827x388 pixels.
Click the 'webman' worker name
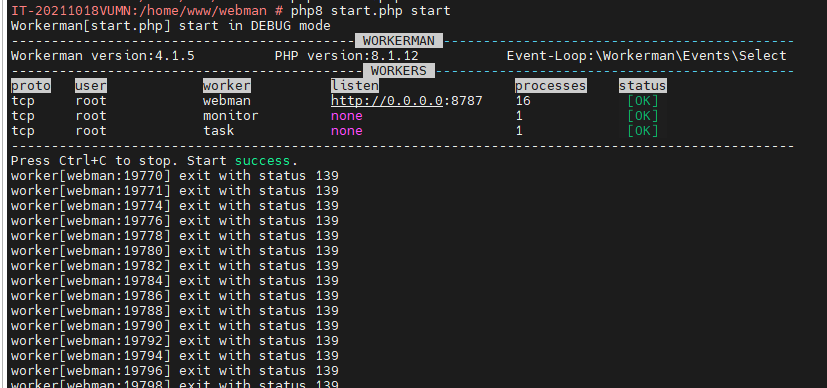point(227,101)
